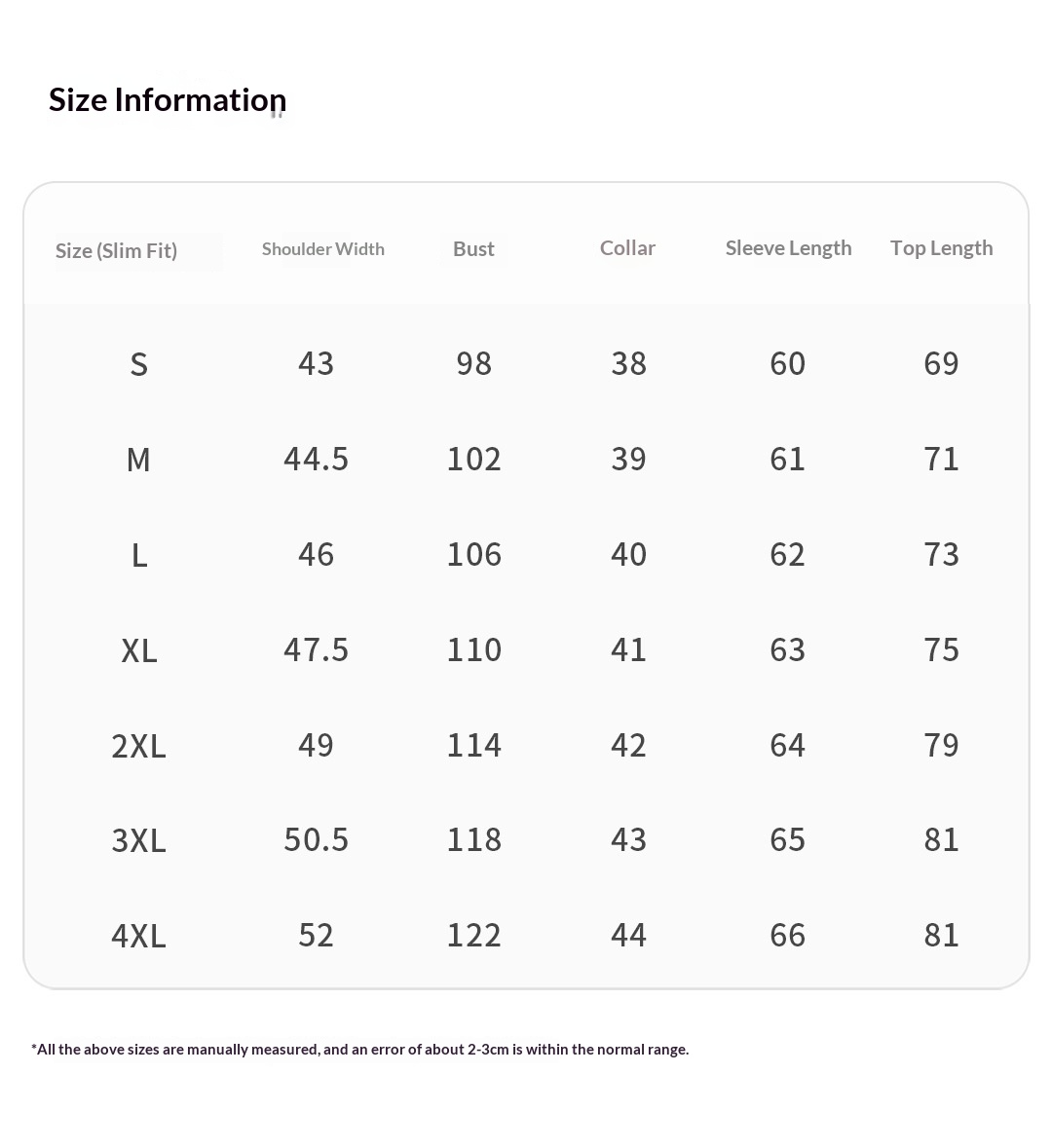The height and width of the screenshot is (1148, 1052).
Task: Select the Top Length column header
Action: [x=941, y=247]
